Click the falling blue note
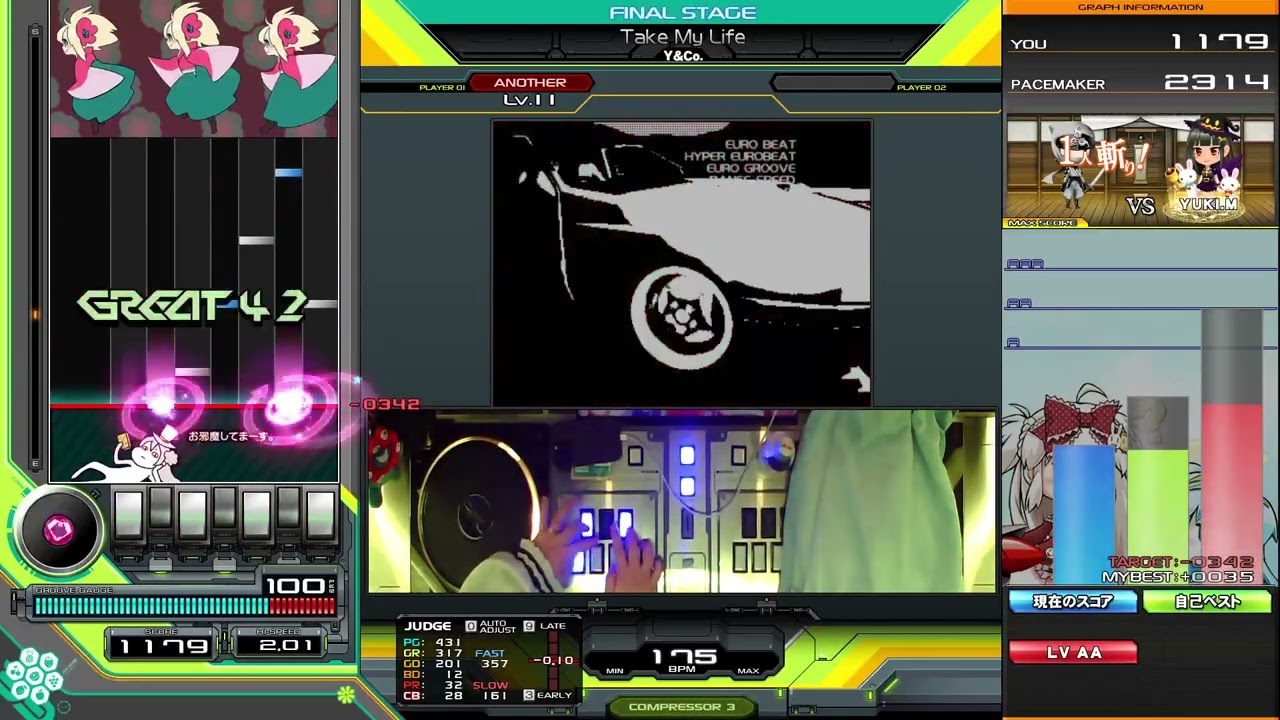The image size is (1280, 720). (289, 173)
